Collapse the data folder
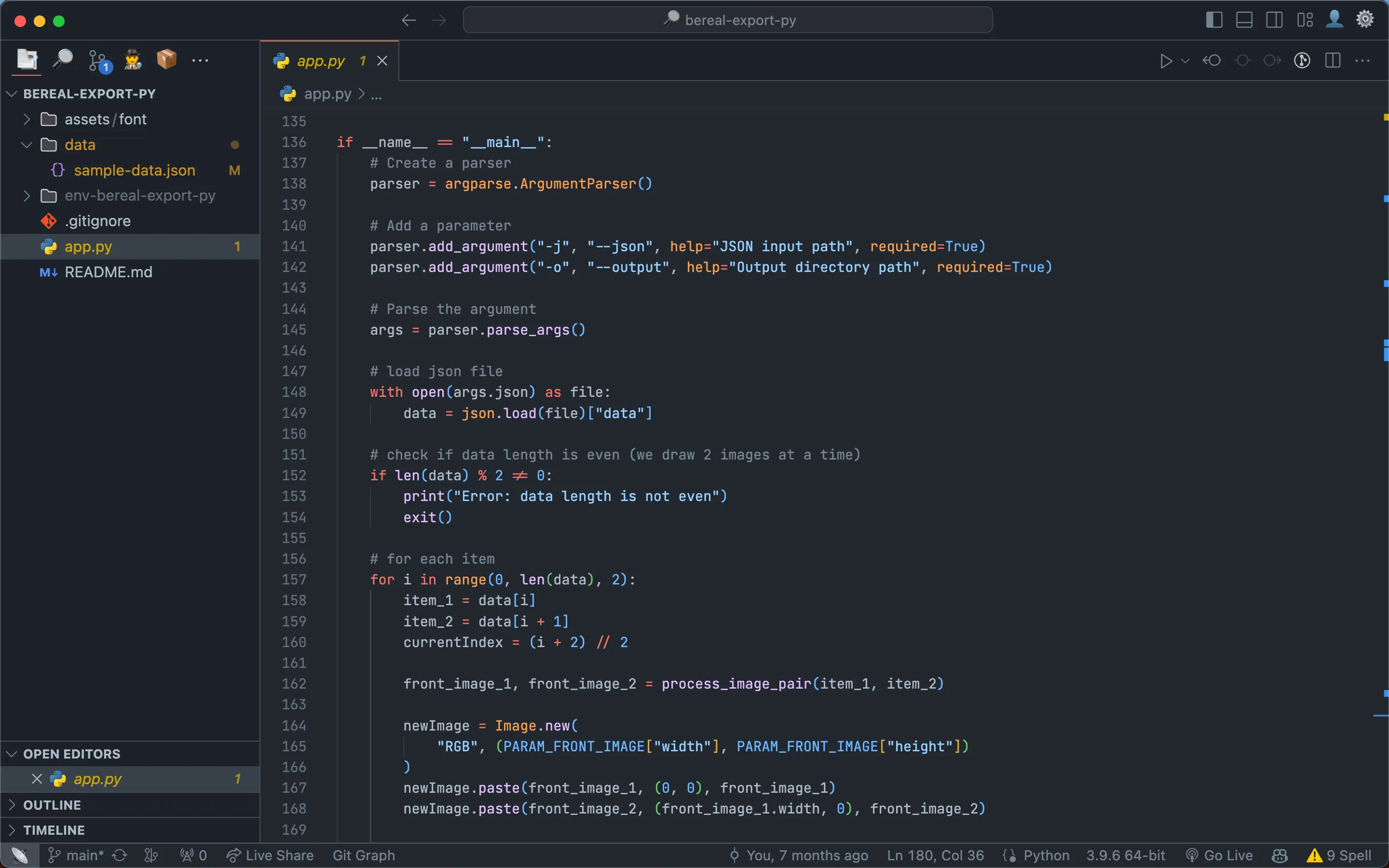1389x868 pixels. coord(130,145)
